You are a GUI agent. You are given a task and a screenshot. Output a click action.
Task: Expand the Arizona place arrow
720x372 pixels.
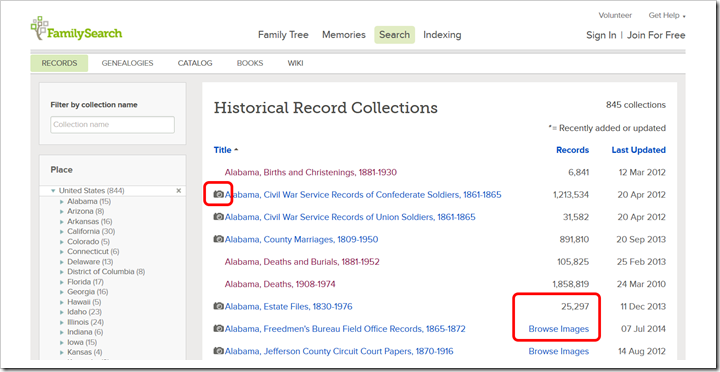tap(62, 211)
